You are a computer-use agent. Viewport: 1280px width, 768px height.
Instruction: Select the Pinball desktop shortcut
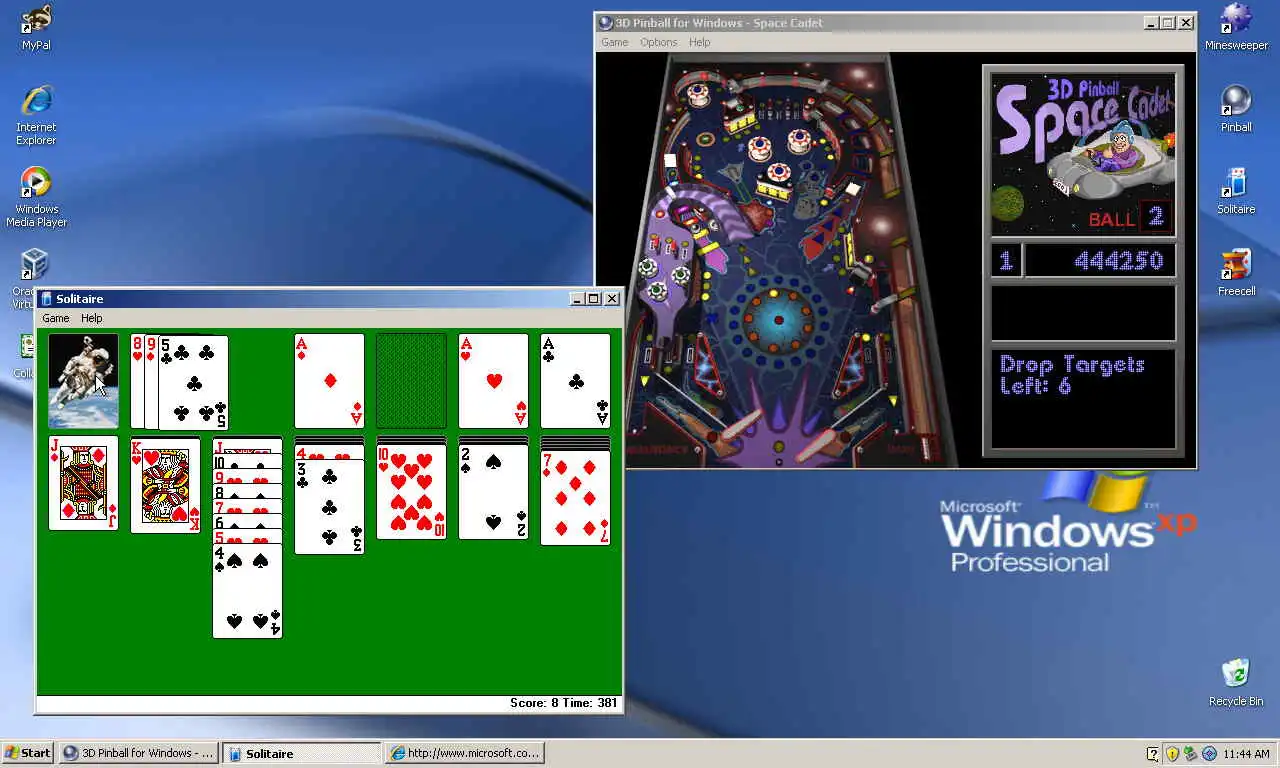pos(1236,109)
